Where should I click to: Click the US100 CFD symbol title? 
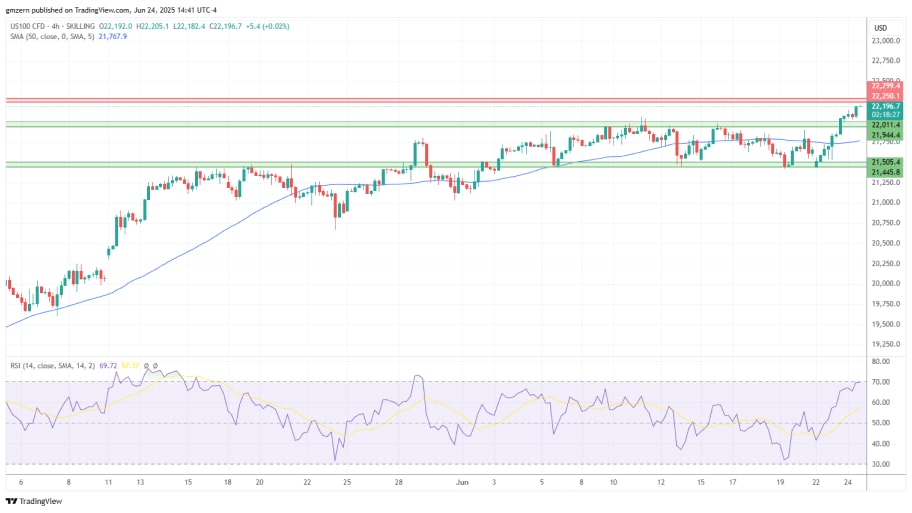point(50,27)
